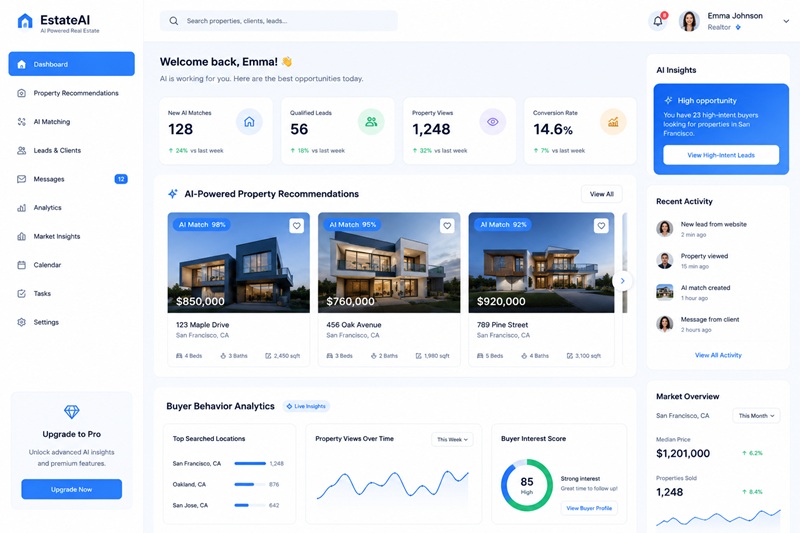Open AI Matching from sidebar
Screen dimensions: 800x533
pyautogui.click(x=71, y=121)
